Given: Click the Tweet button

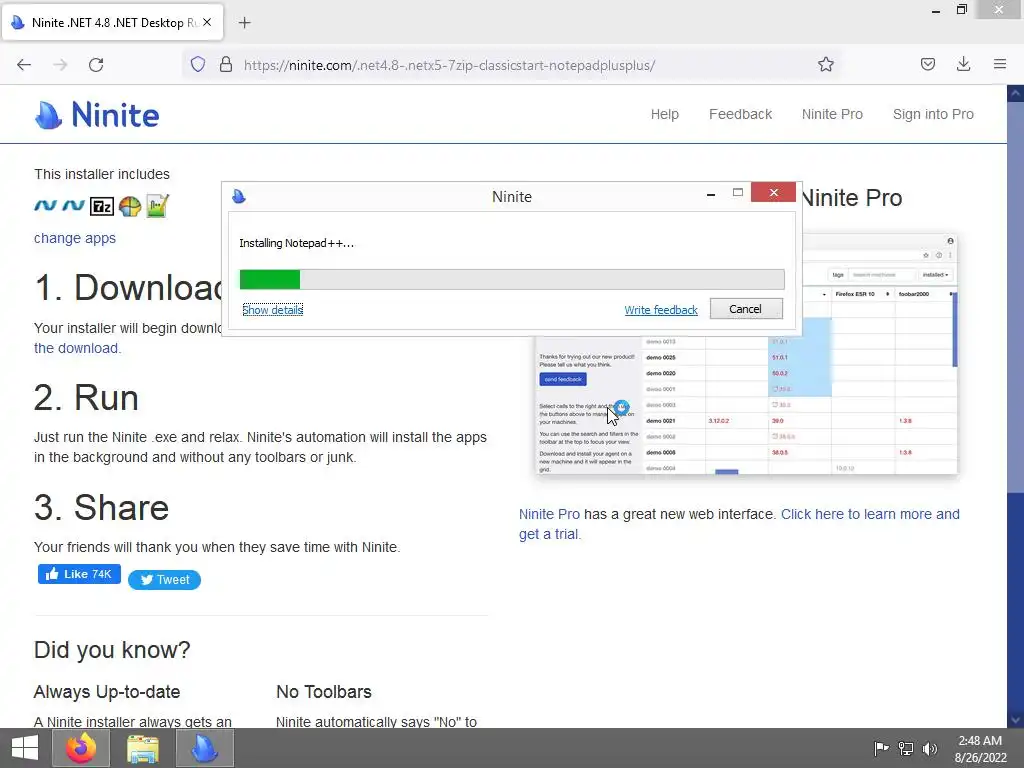Looking at the screenshot, I should click(x=165, y=580).
